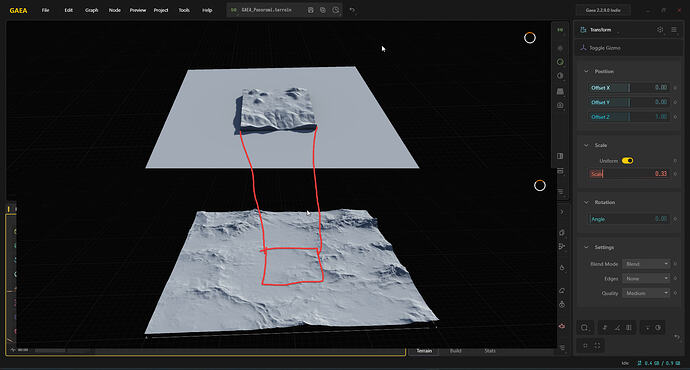Click the split viewport layout icon

click(x=560, y=156)
